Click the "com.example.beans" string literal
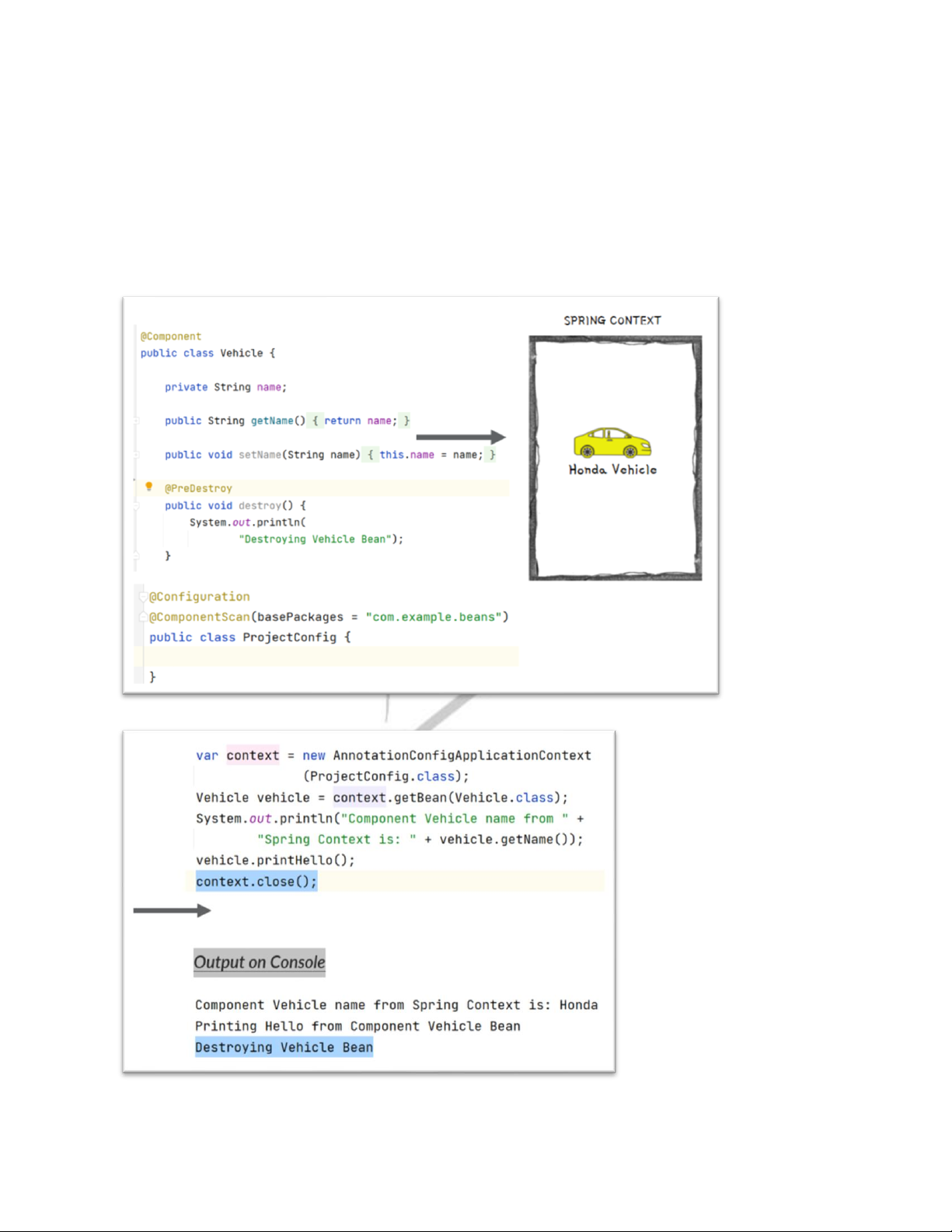952x1232 pixels. (x=434, y=617)
